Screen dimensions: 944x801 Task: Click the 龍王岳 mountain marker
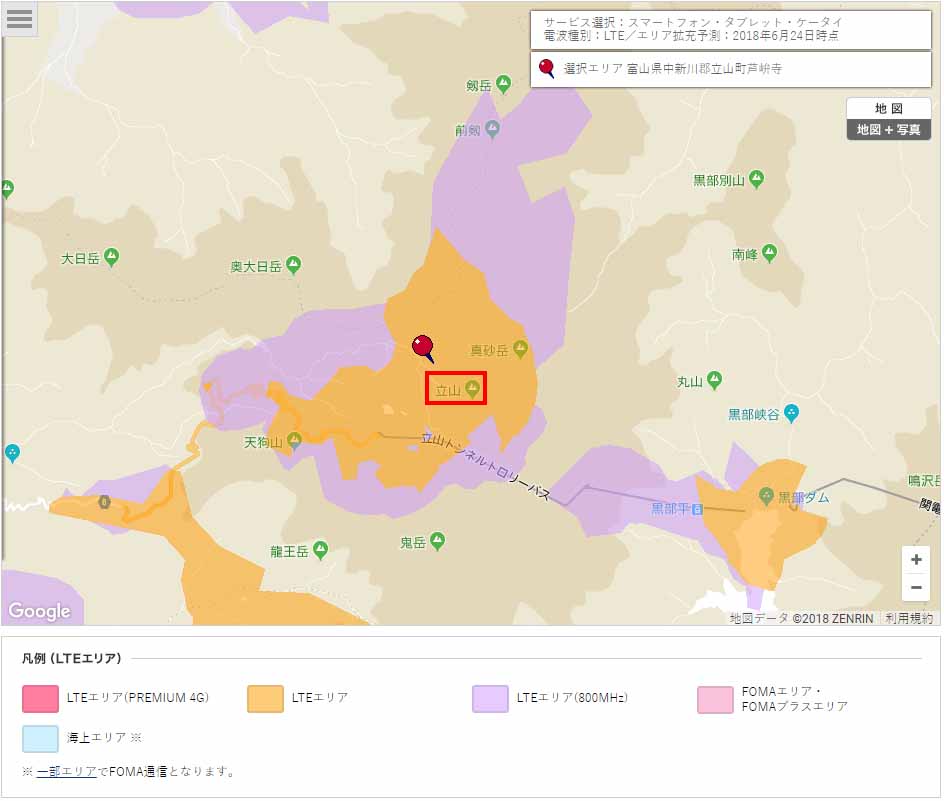pos(320,549)
